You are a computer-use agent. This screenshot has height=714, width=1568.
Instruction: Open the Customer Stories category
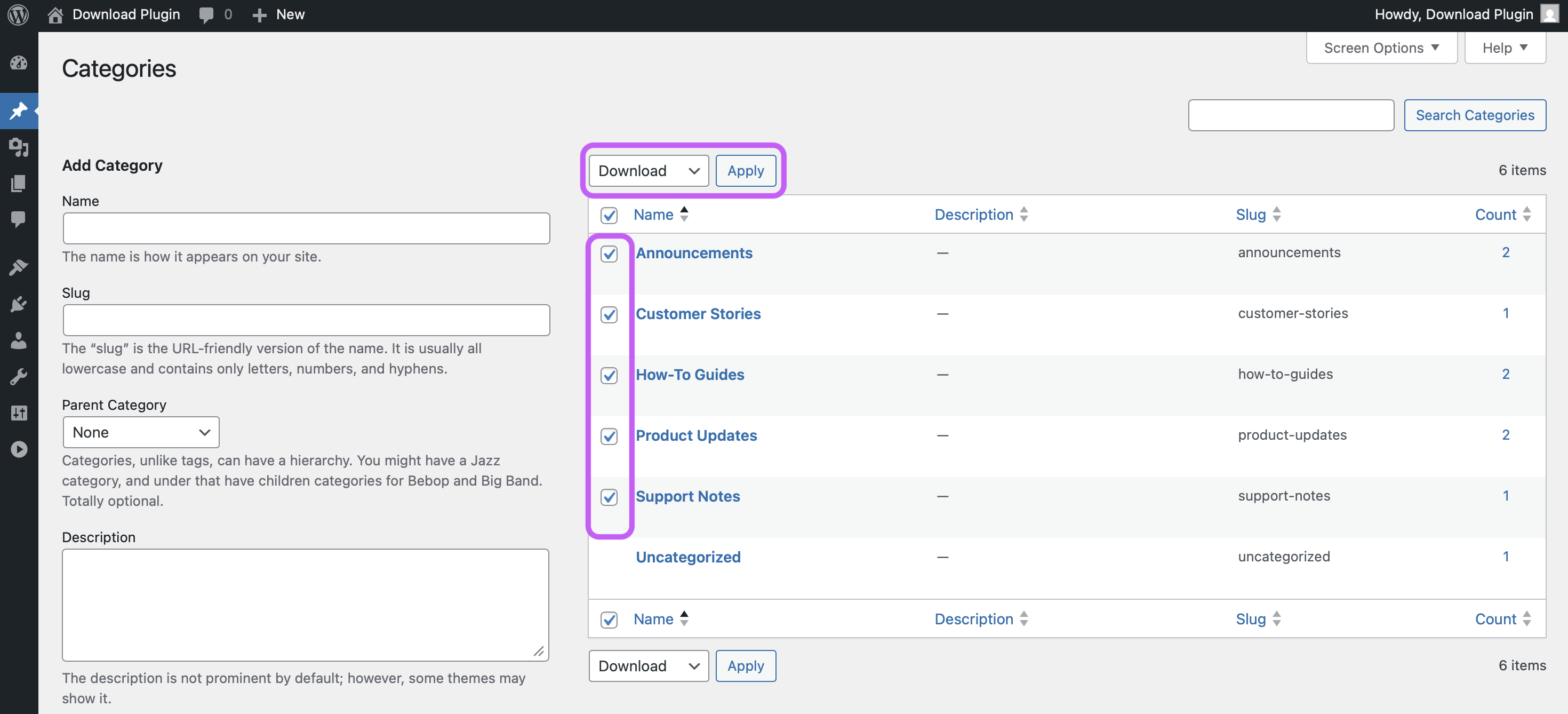[x=698, y=314]
